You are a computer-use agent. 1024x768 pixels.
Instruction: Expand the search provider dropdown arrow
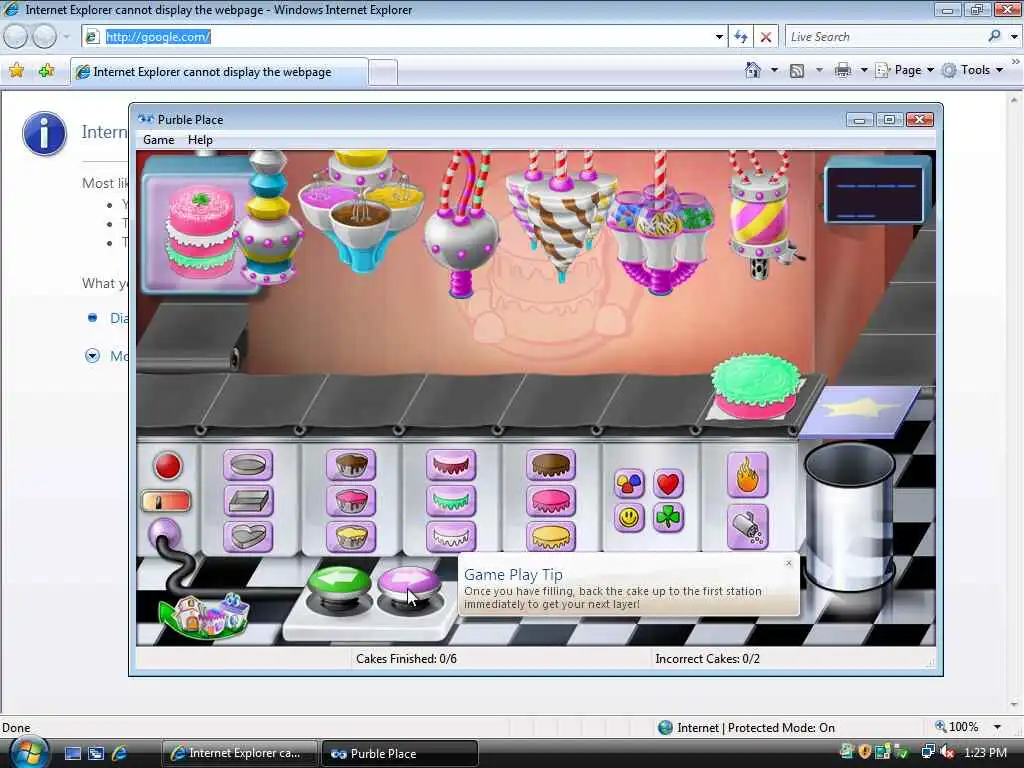point(1014,37)
